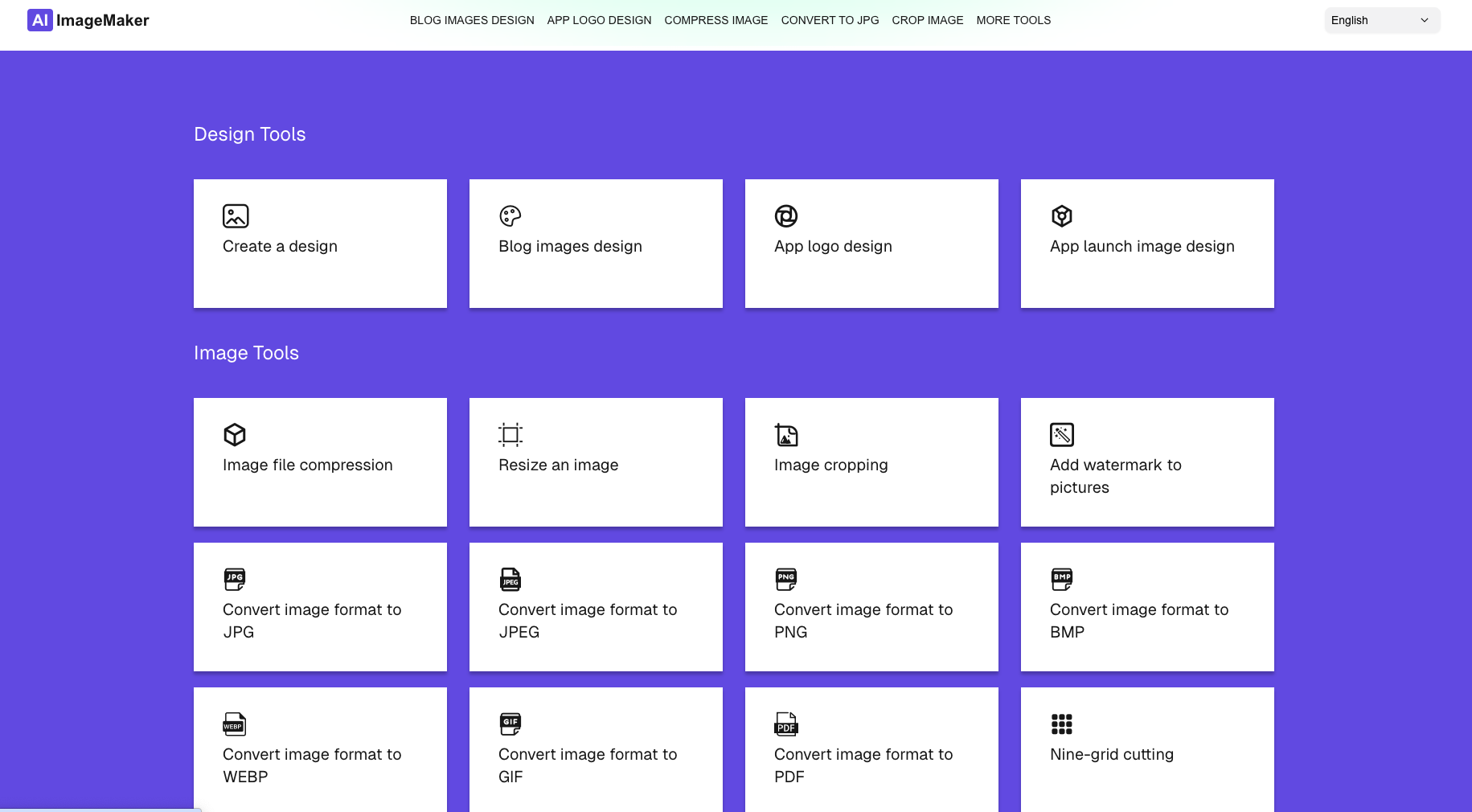Open the Convert image format to PDF tool
The height and width of the screenshot is (812, 1472).
tap(871, 748)
